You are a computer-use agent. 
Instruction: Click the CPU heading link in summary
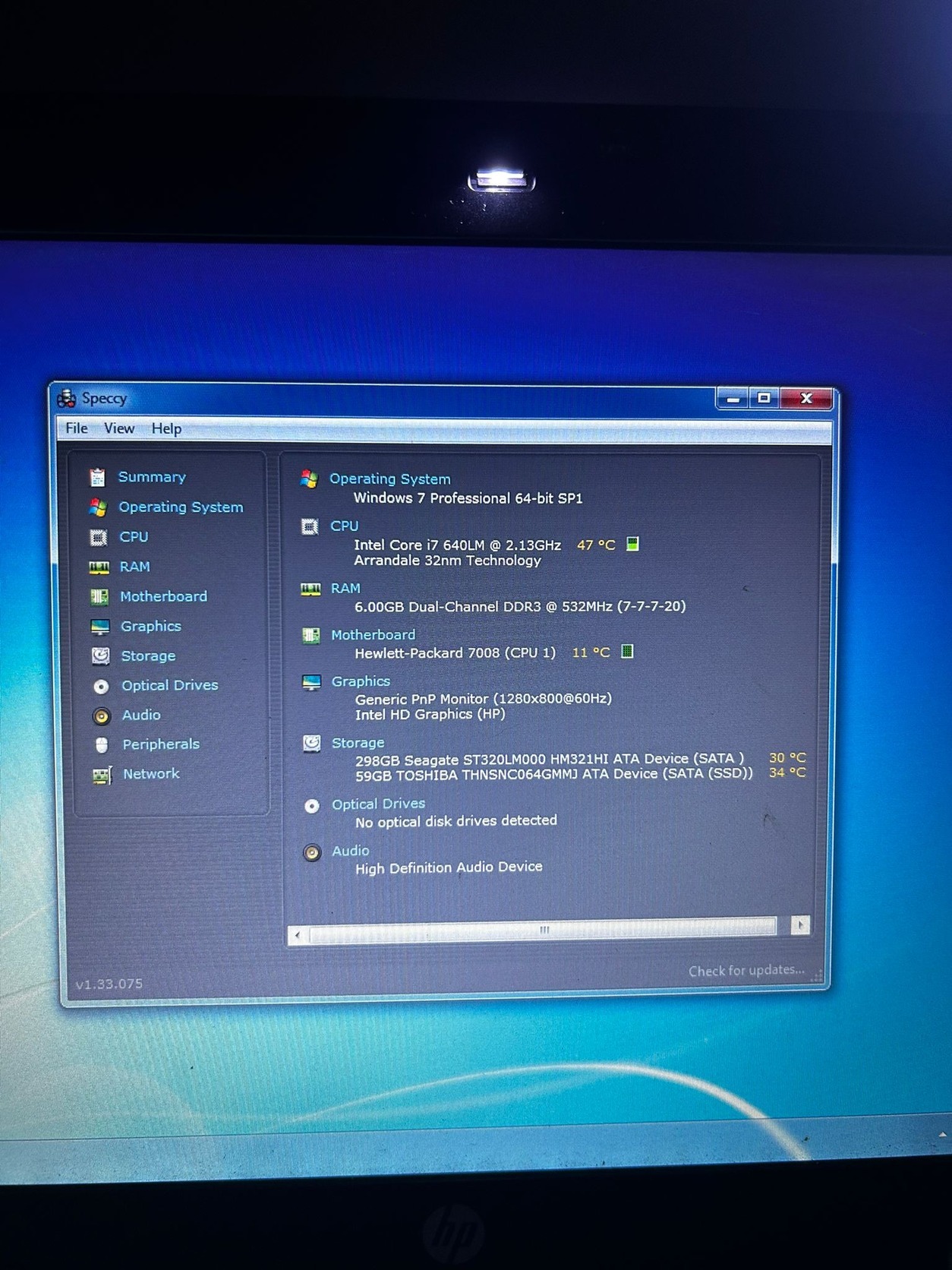[x=344, y=526]
